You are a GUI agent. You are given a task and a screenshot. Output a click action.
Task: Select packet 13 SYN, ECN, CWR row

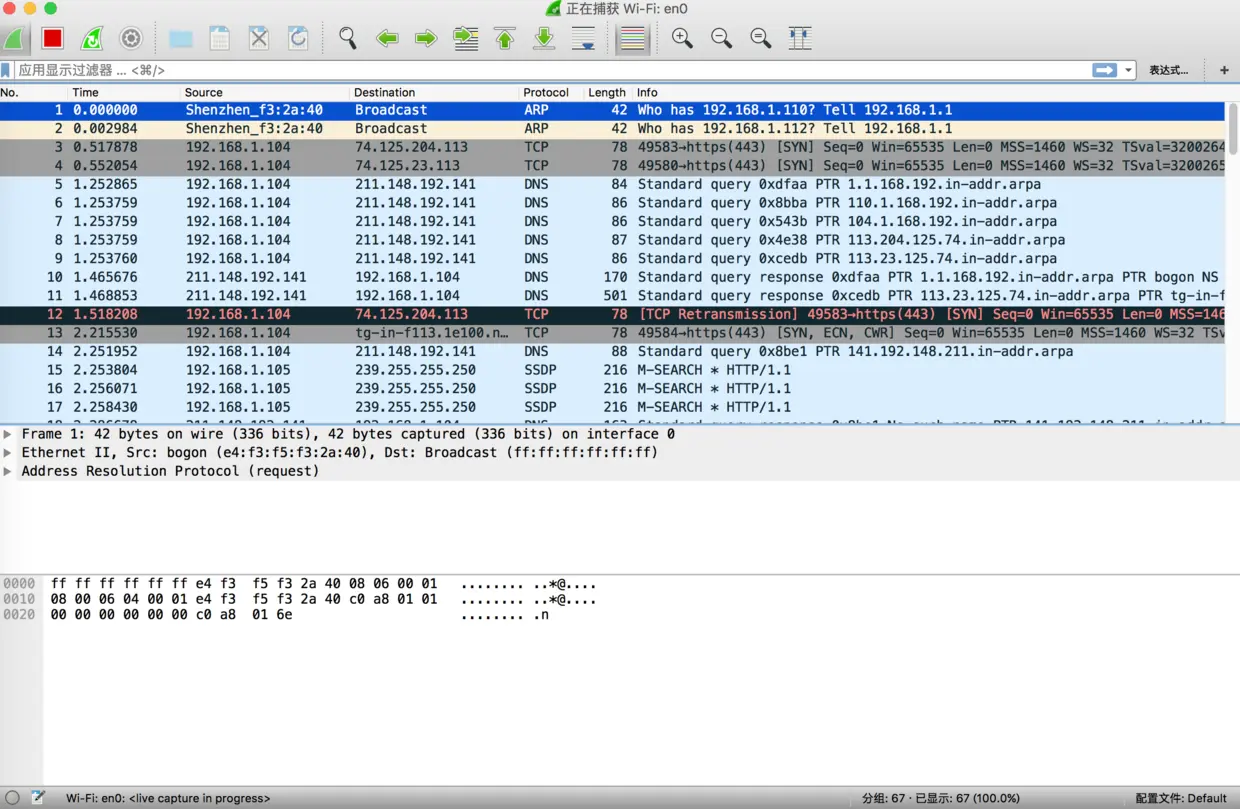click(x=612, y=333)
